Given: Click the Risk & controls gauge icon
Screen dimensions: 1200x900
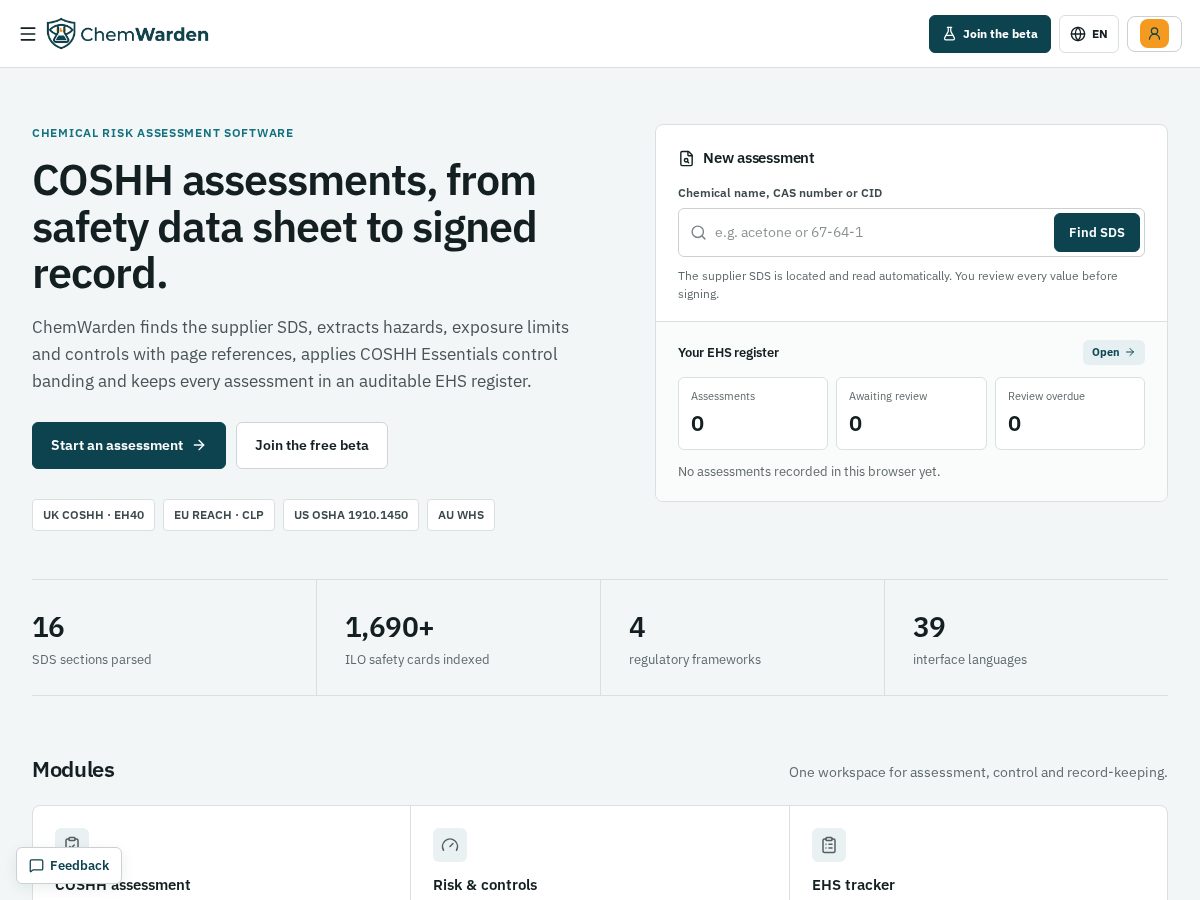Looking at the screenshot, I should tap(450, 845).
